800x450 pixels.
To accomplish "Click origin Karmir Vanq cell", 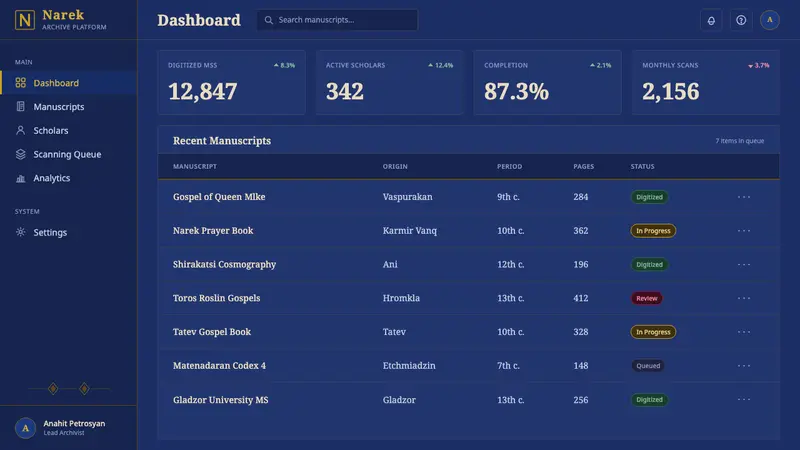I will tap(410, 231).
